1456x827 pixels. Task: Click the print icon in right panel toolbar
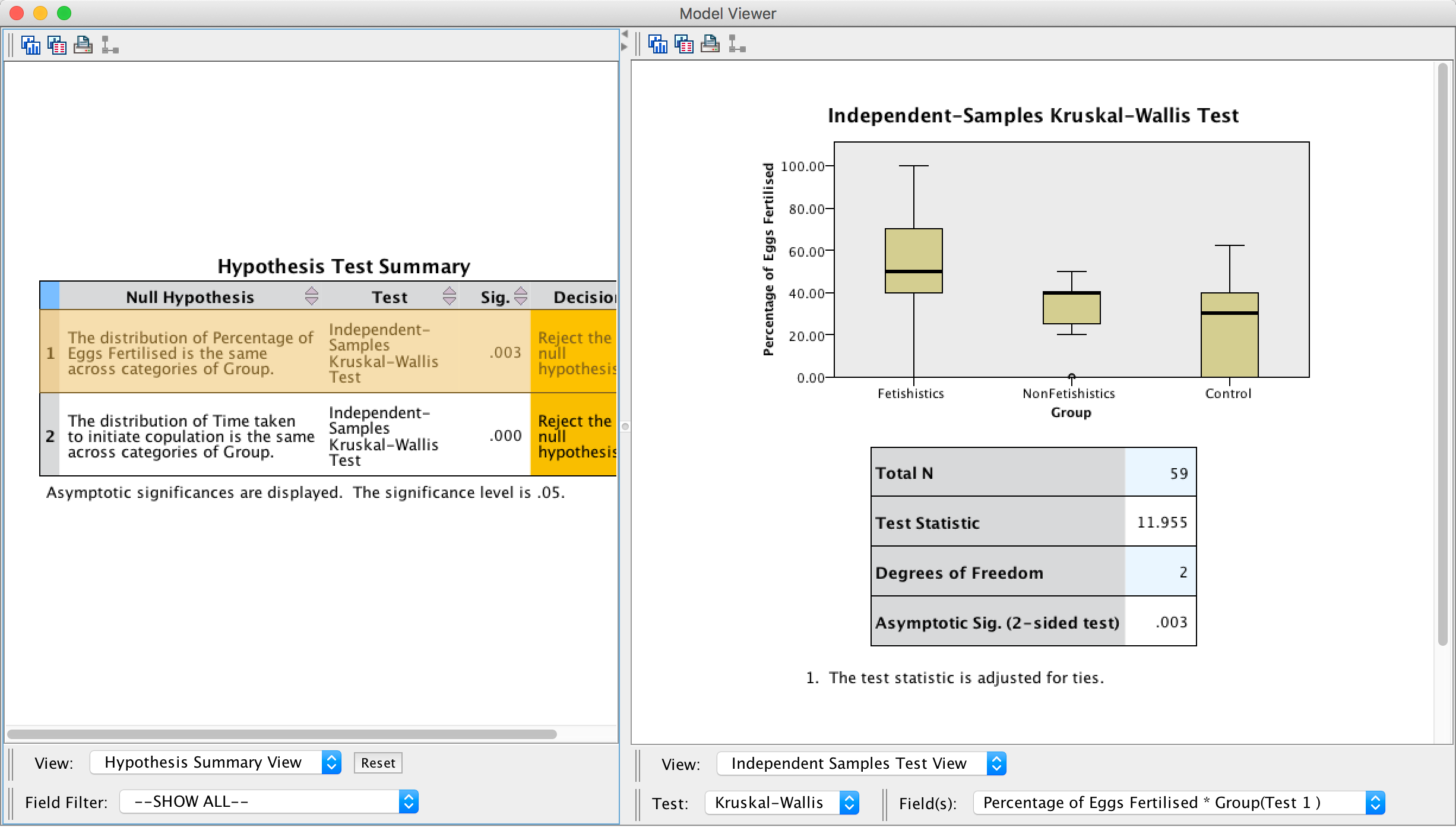(710, 44)
